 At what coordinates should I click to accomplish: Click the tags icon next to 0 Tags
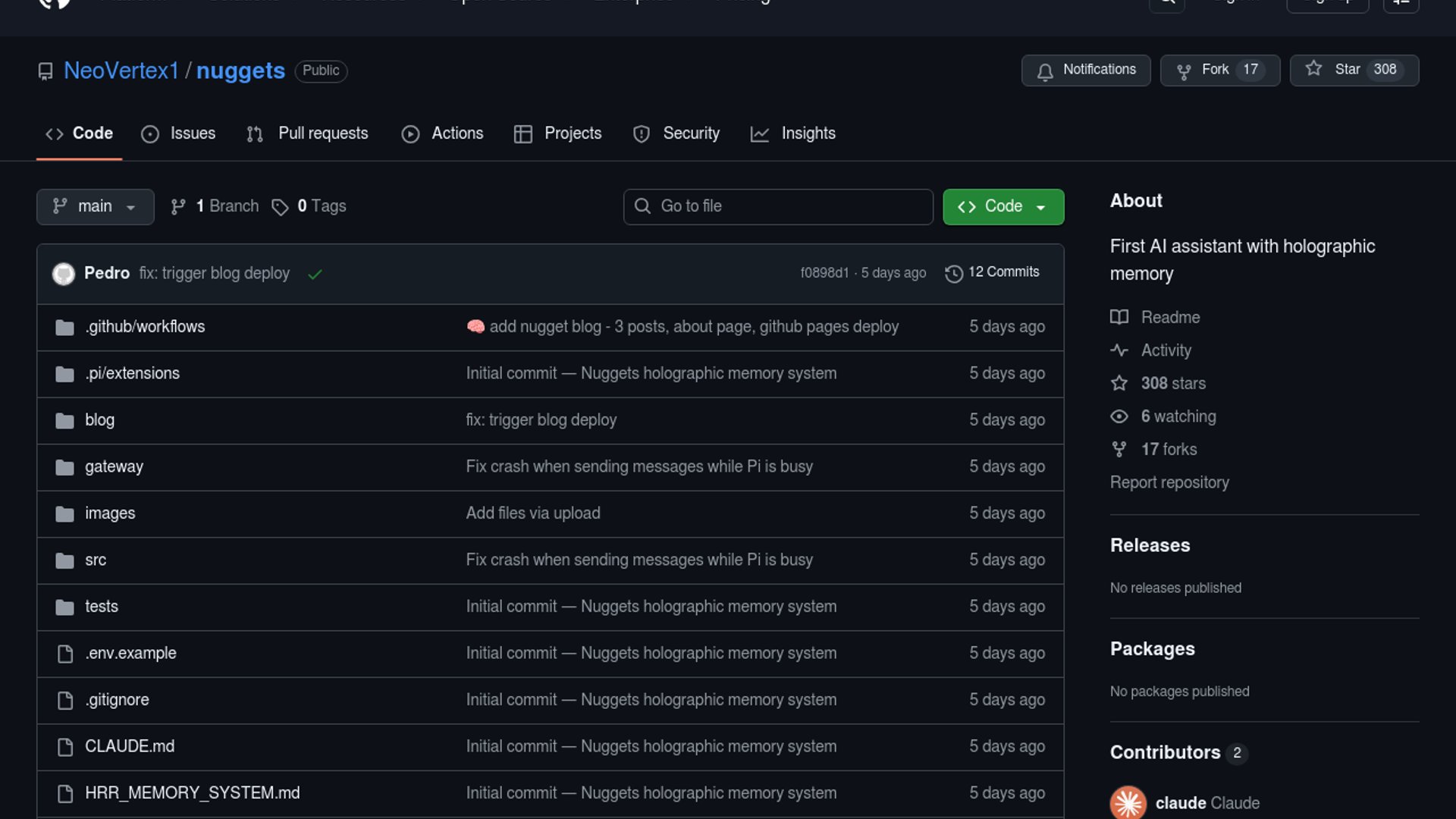[x=280, y=207]
